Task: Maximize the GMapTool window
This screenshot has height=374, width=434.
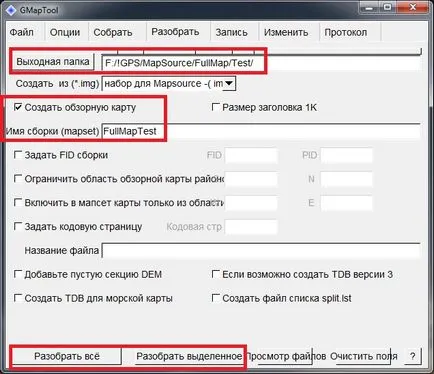Action: point(388,7)
